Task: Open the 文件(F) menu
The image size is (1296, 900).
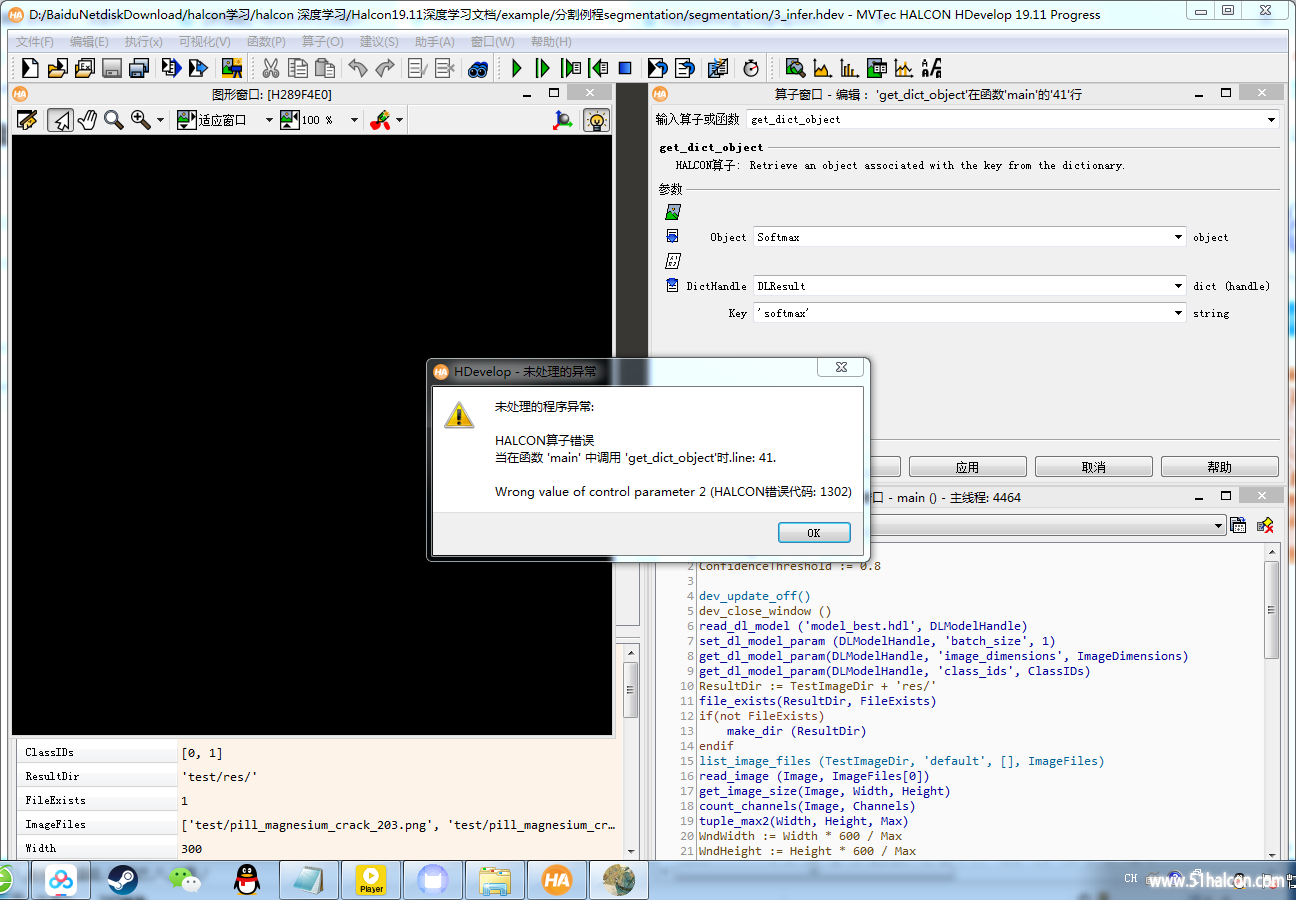Action: pyautogui.click(x=35, y=42)
